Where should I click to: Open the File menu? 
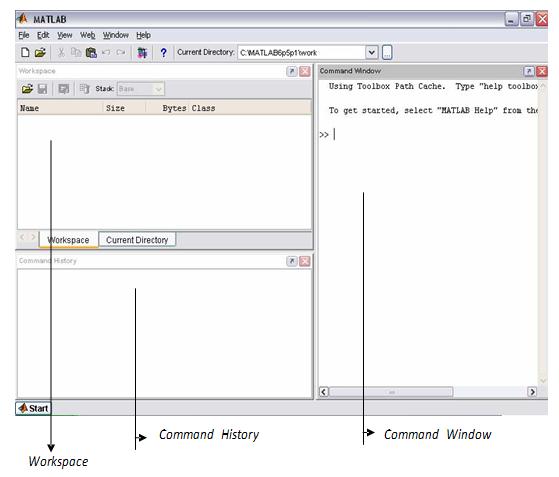pyautogui.click(x=24, y=35)
